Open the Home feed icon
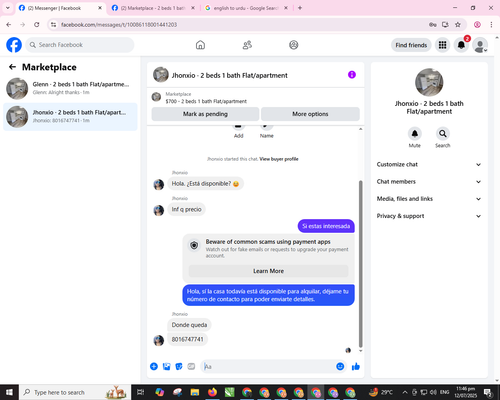The height and width of the screenshot is (400, 500). coord(200,45)
